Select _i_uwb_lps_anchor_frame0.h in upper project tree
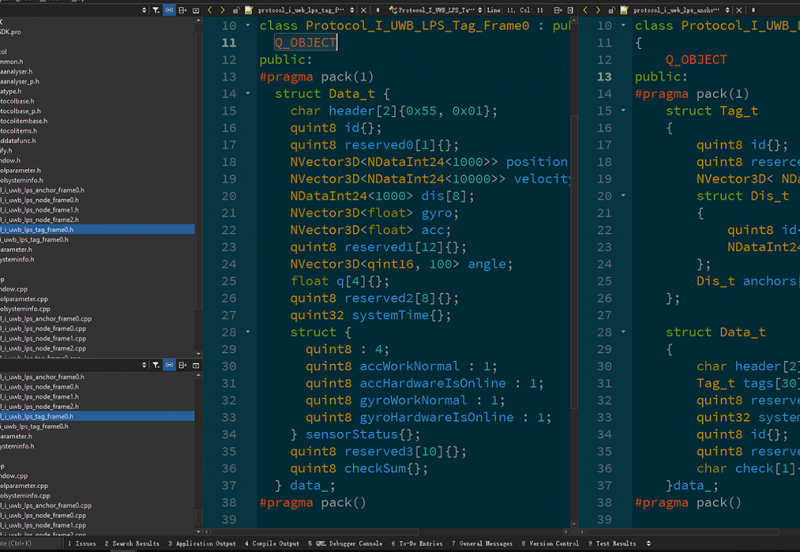This screenshot has height=552, width=800. [42, 190]
